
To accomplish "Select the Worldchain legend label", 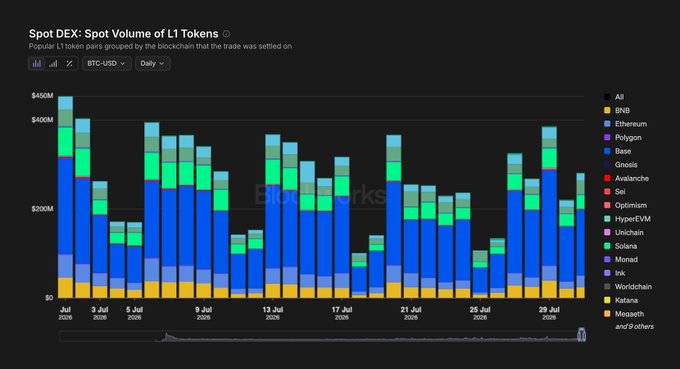I will [633, 287].
